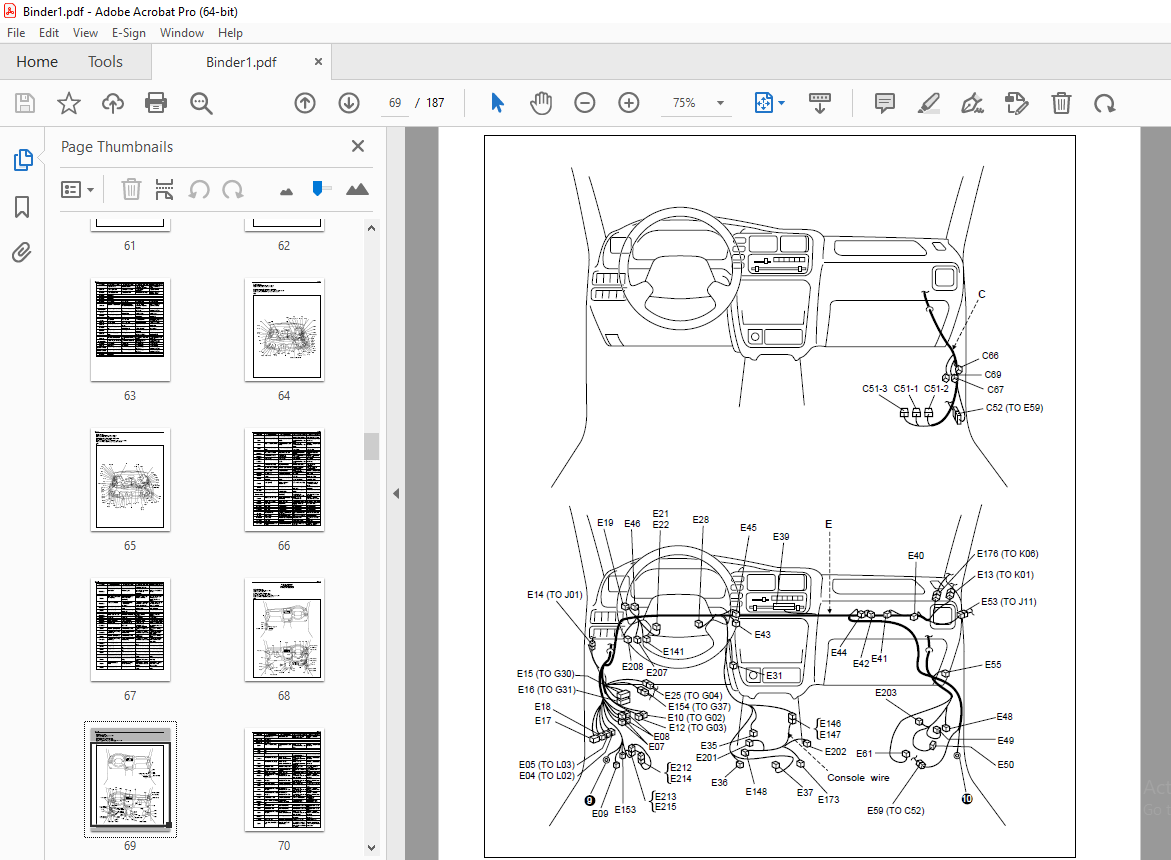Click the Print file icon
The width and height of the screenshot is (1171, 860).
[x=156, y=103]
